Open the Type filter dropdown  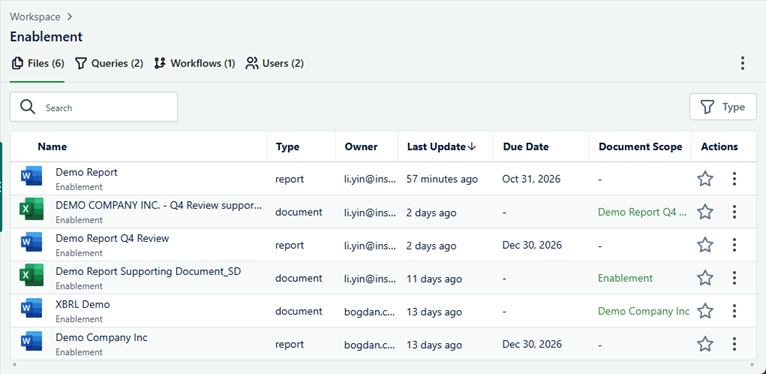click(723, 107)
